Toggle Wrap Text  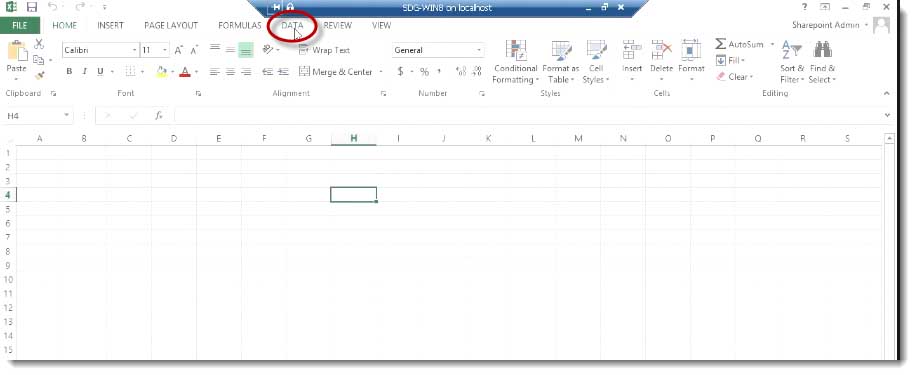click(x=324, y=50)
